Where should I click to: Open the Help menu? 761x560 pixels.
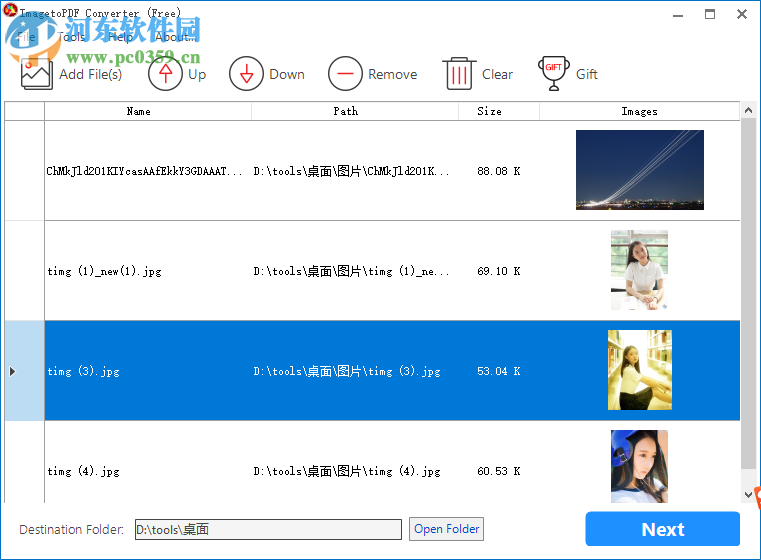(x=120, y=37)
